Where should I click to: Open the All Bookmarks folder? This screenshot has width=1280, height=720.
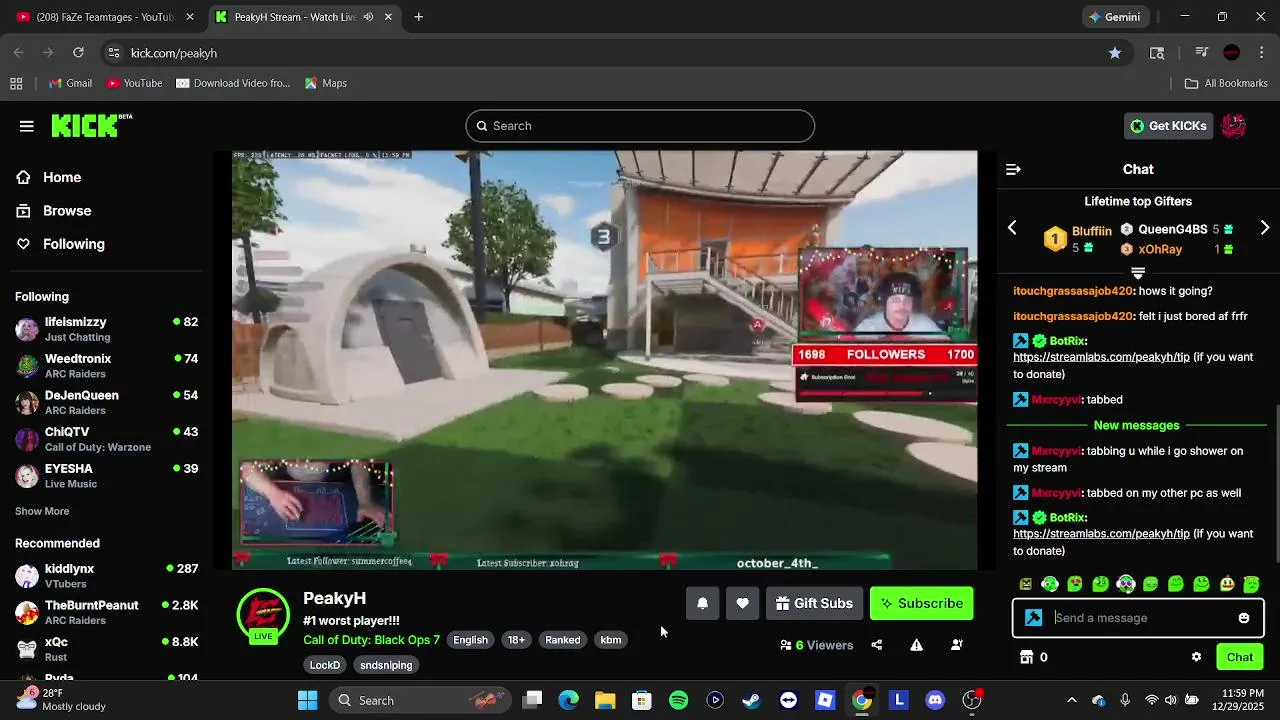1226,83
